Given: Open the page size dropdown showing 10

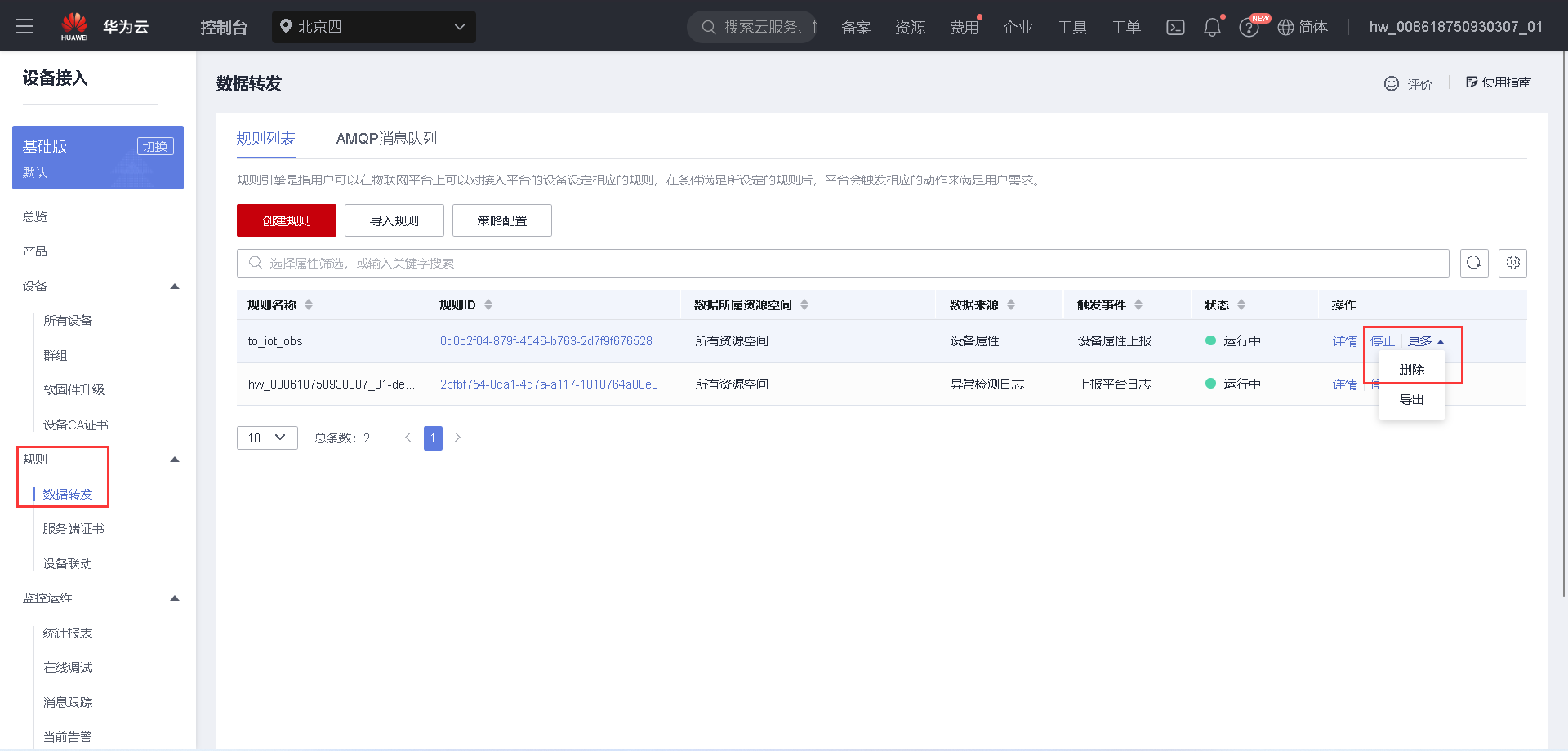Looking at the screenshot, I should coord(267,438).
